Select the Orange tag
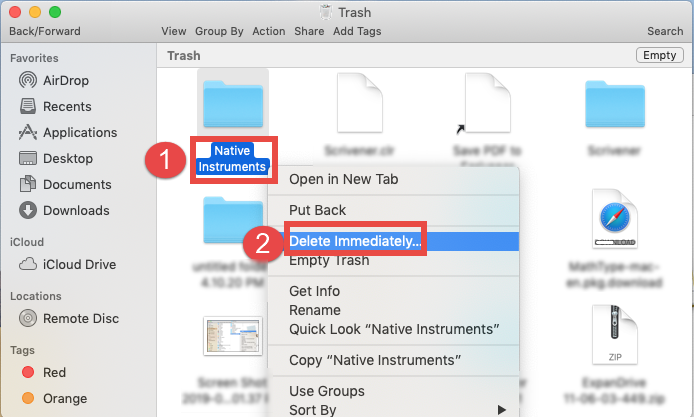The width and height of the screenshot is (694, 417). tap(54, 398)
